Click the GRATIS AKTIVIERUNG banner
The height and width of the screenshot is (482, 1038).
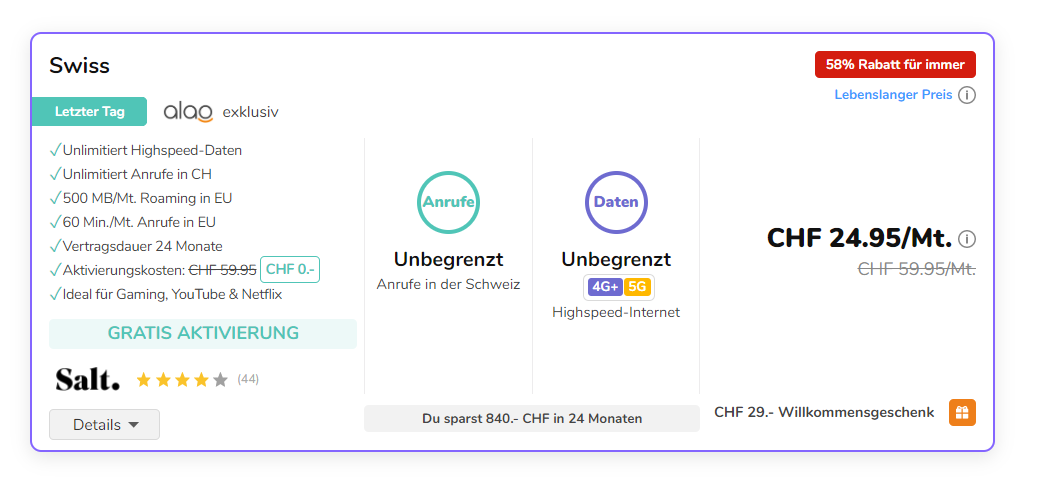click(x=203, y=334)
